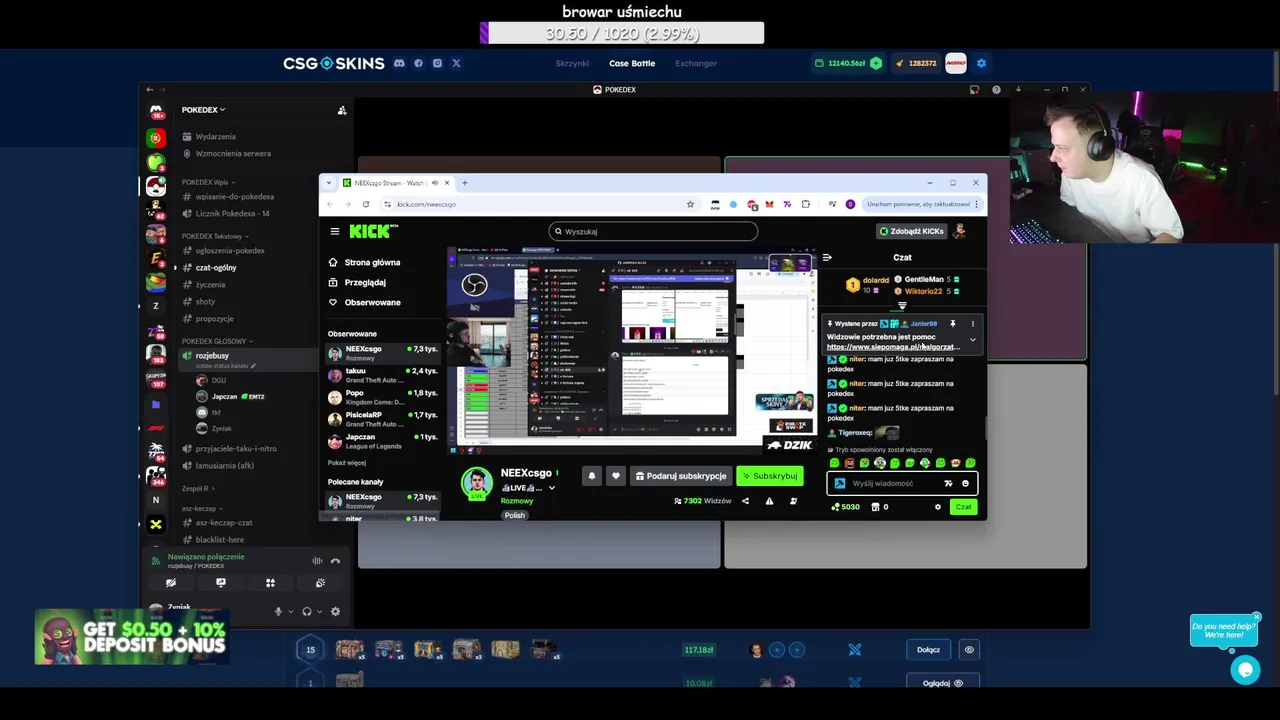Open czat-ogólny Discord channel
Viewport: 1280px width, 720px height.
pyautogui.click(x=216, y=268)
